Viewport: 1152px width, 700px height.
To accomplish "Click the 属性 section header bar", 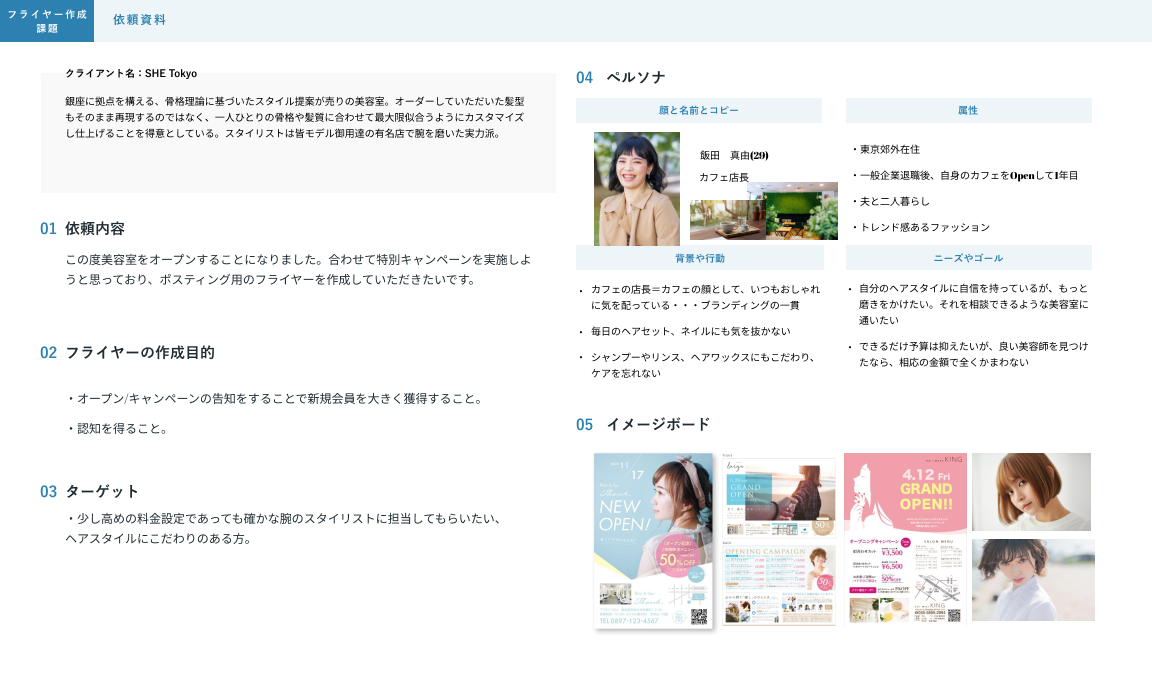I will [968, 110].
